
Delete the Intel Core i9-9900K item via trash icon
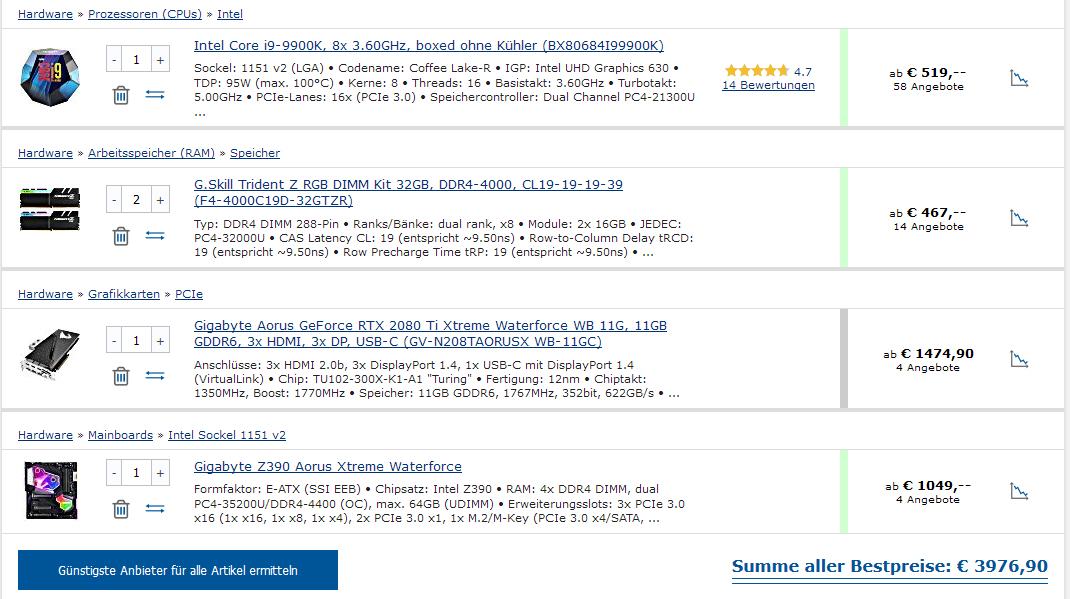pyautogui.click(x=121, y=95)
